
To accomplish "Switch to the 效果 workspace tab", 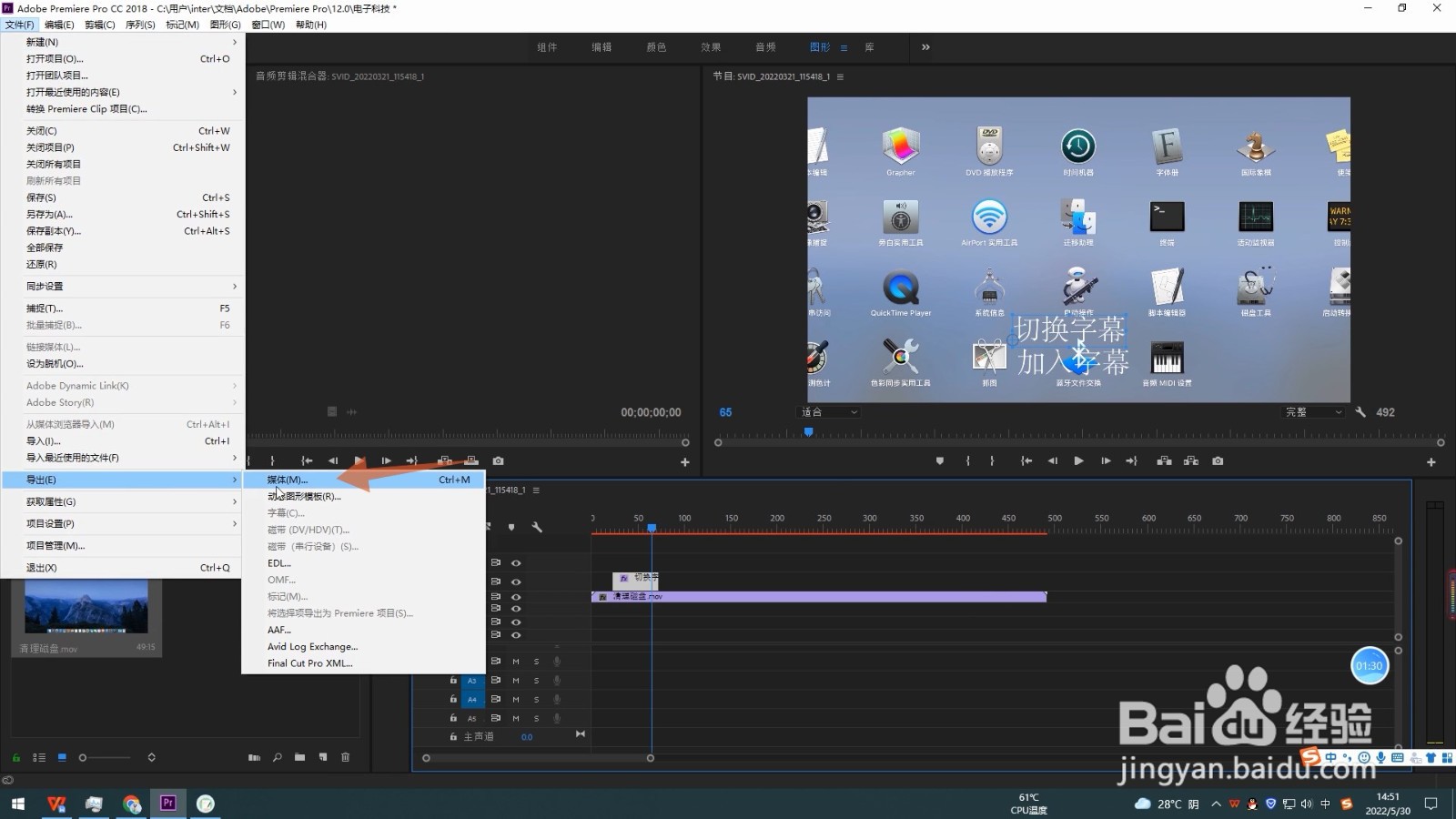I will coord(711,47).
